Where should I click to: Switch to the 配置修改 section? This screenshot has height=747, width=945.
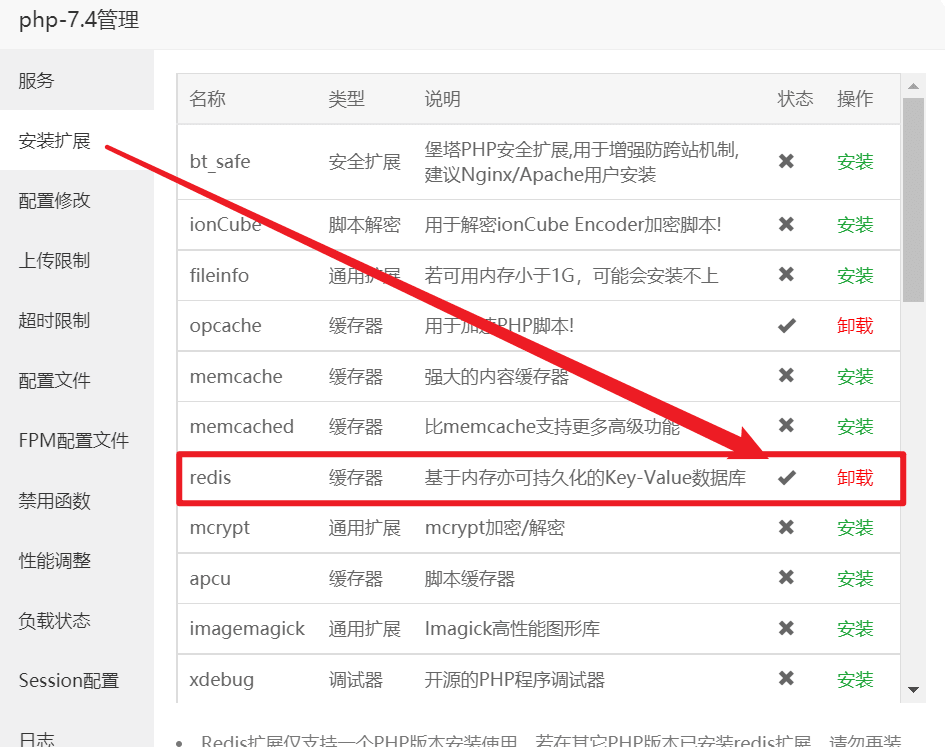(55, 201)
